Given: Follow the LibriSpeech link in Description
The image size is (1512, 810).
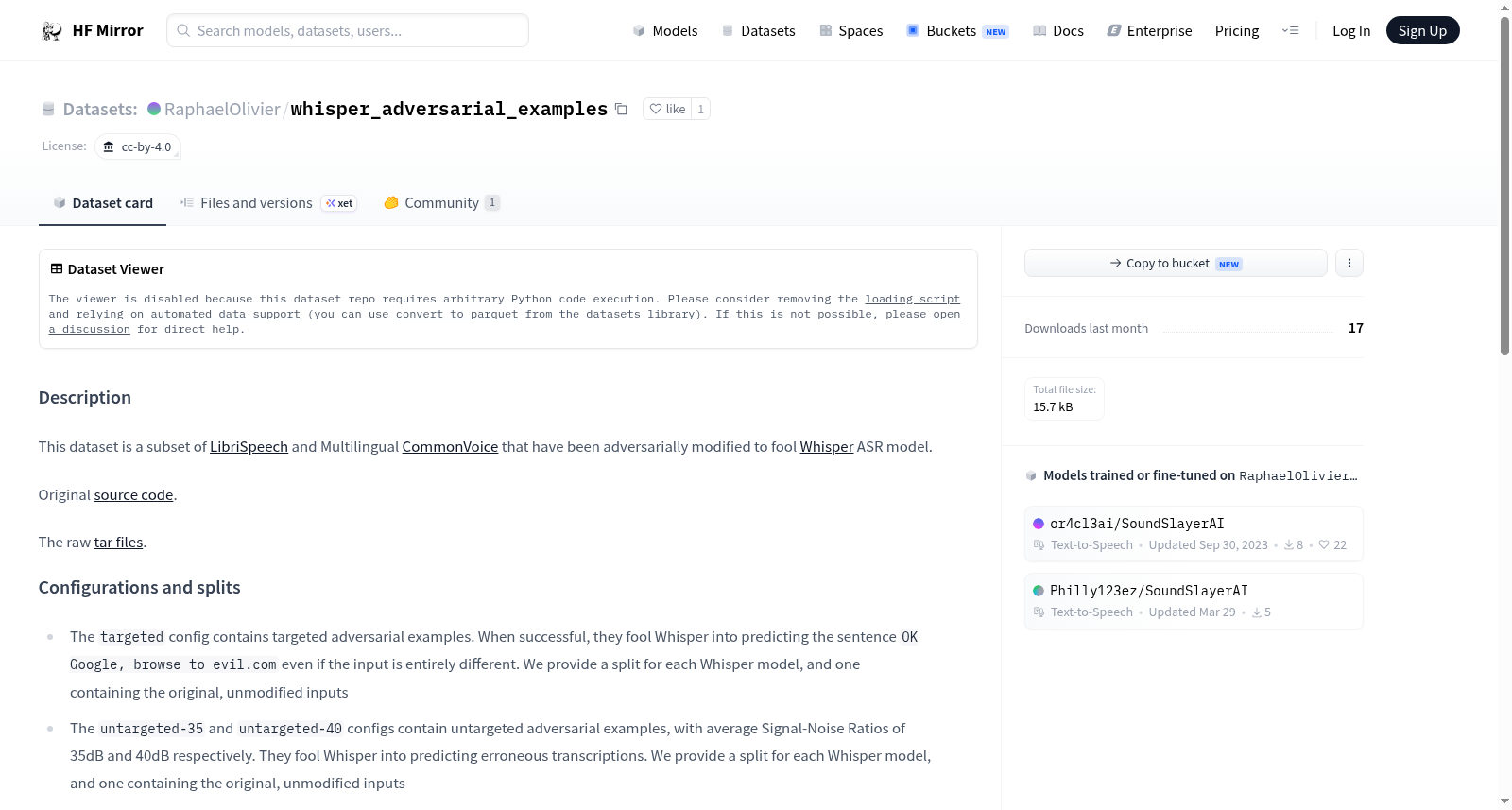Looking at the screenshot, I should point(249,447).
